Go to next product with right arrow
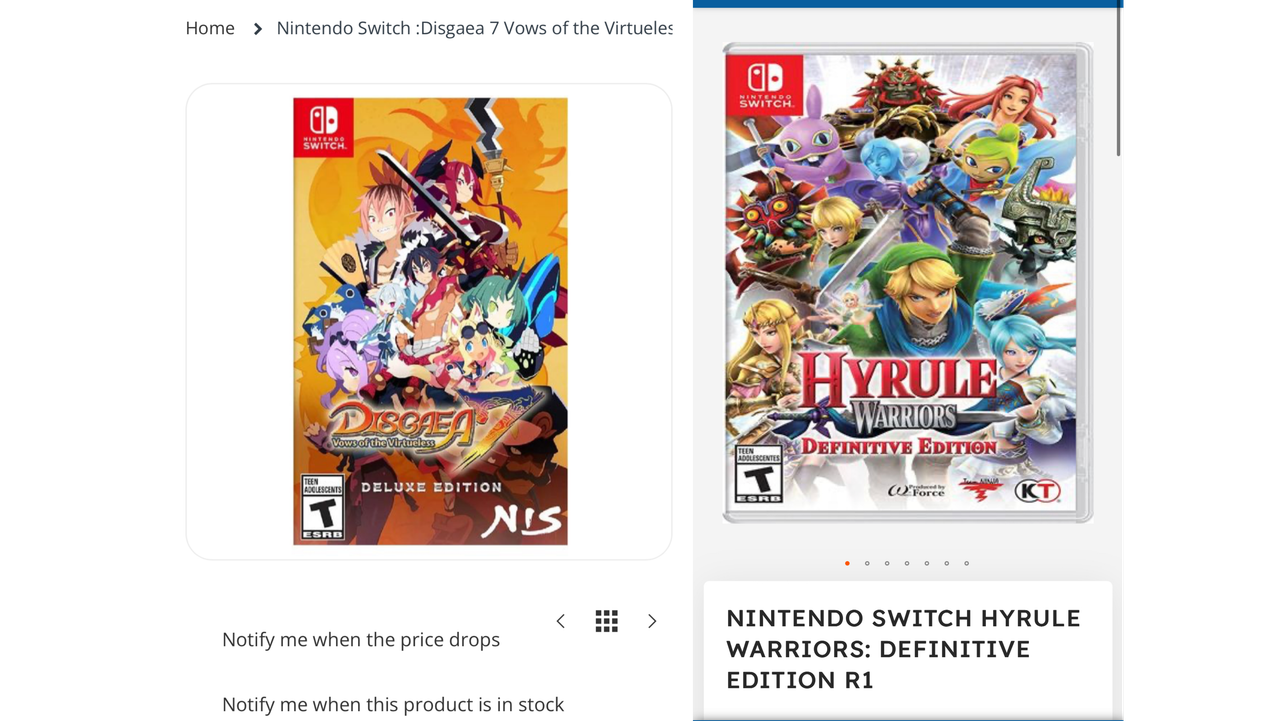 tap(652, 621)
